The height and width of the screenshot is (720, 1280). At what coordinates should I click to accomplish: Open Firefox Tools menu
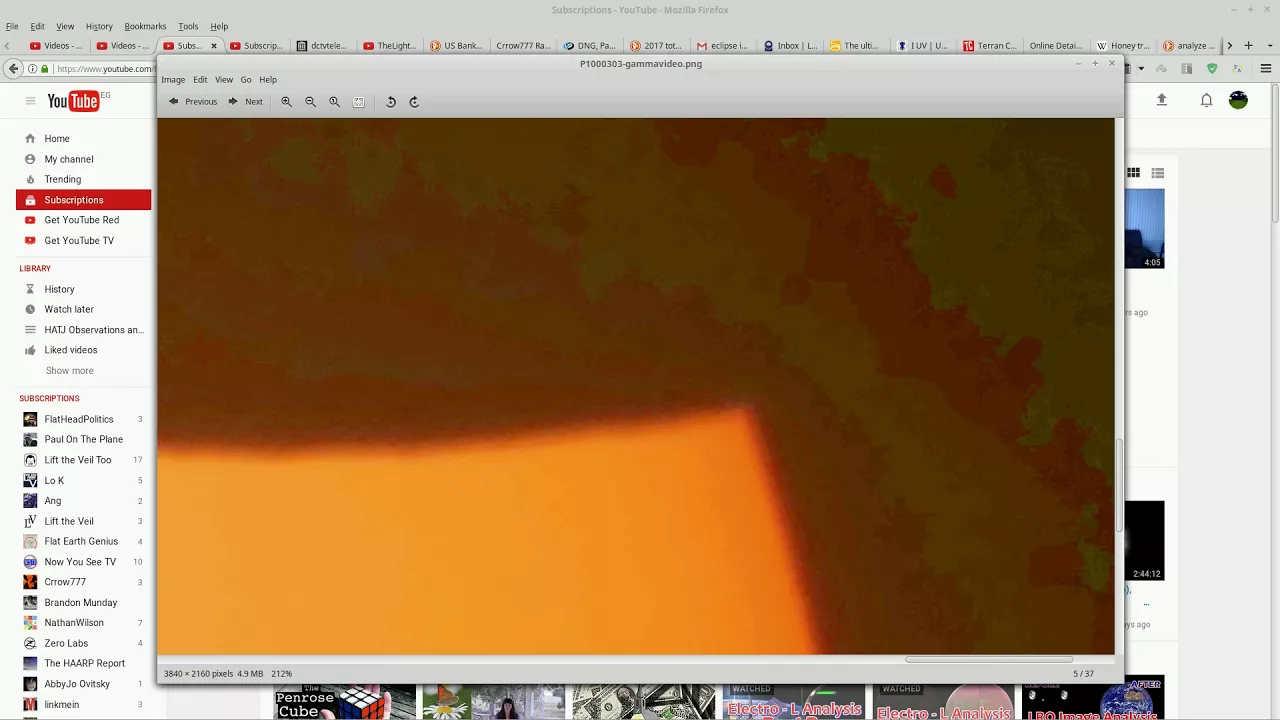point(188,26)
